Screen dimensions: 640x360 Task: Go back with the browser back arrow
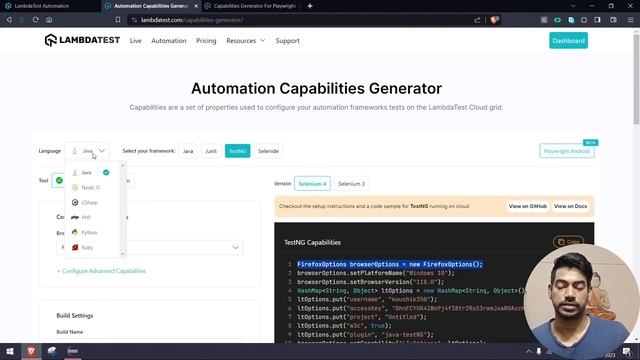pos(9,20)
